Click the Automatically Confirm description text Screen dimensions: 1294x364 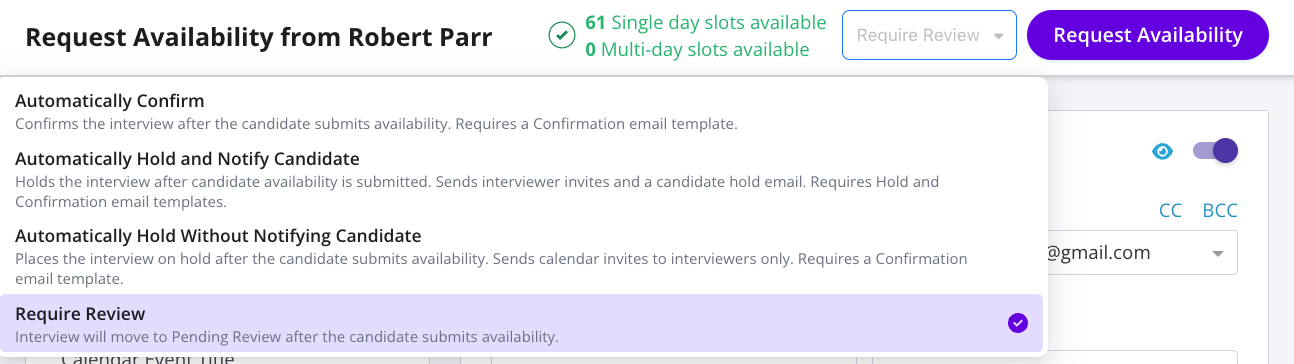376,124
